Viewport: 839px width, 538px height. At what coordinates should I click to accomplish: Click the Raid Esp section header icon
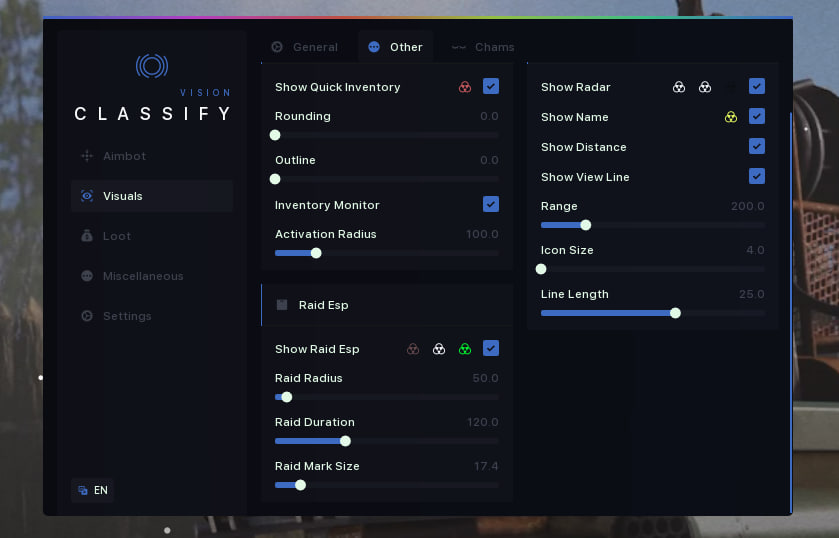[x=282, y=305]
